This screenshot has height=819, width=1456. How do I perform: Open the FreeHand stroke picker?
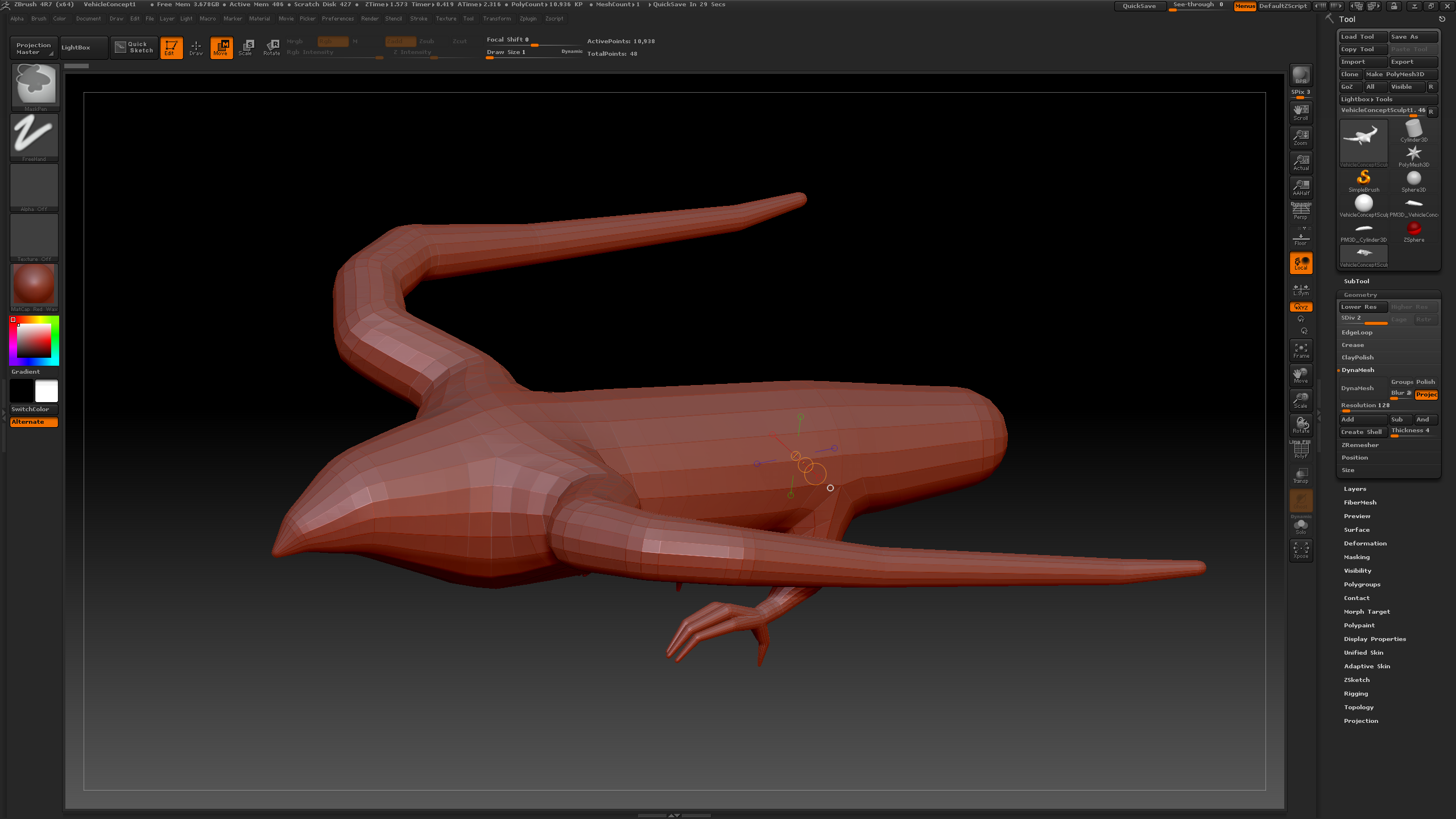(34, 136)
